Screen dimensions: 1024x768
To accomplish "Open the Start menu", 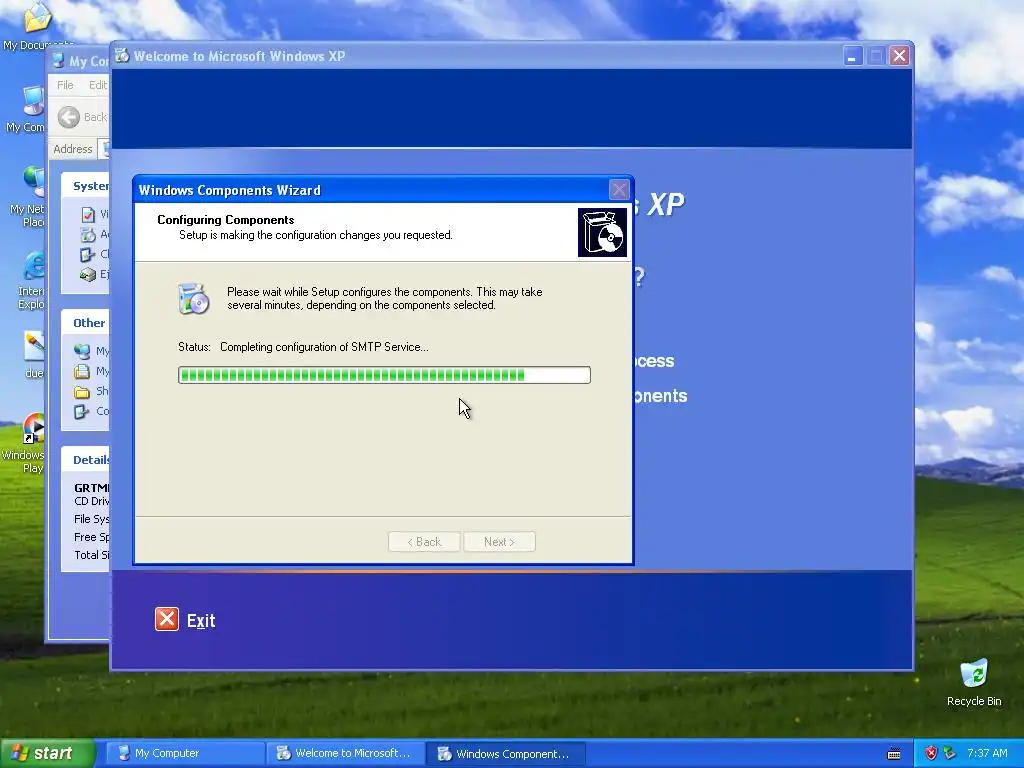I will click(47, 753).
